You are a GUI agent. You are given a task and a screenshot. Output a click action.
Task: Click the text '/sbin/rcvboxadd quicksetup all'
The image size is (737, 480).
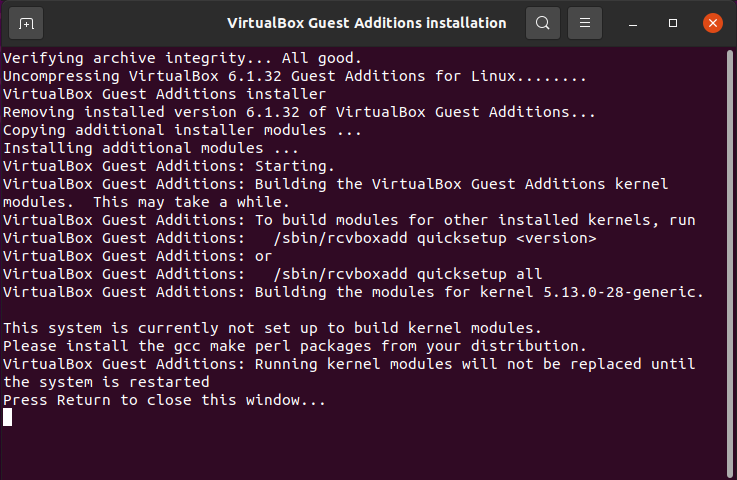[408, 274]
